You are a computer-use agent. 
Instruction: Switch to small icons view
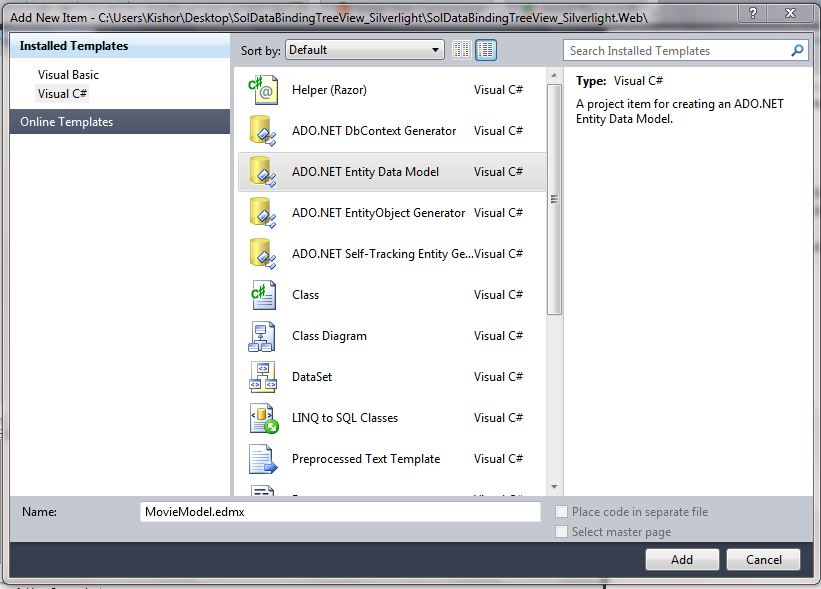pos(461,50)
